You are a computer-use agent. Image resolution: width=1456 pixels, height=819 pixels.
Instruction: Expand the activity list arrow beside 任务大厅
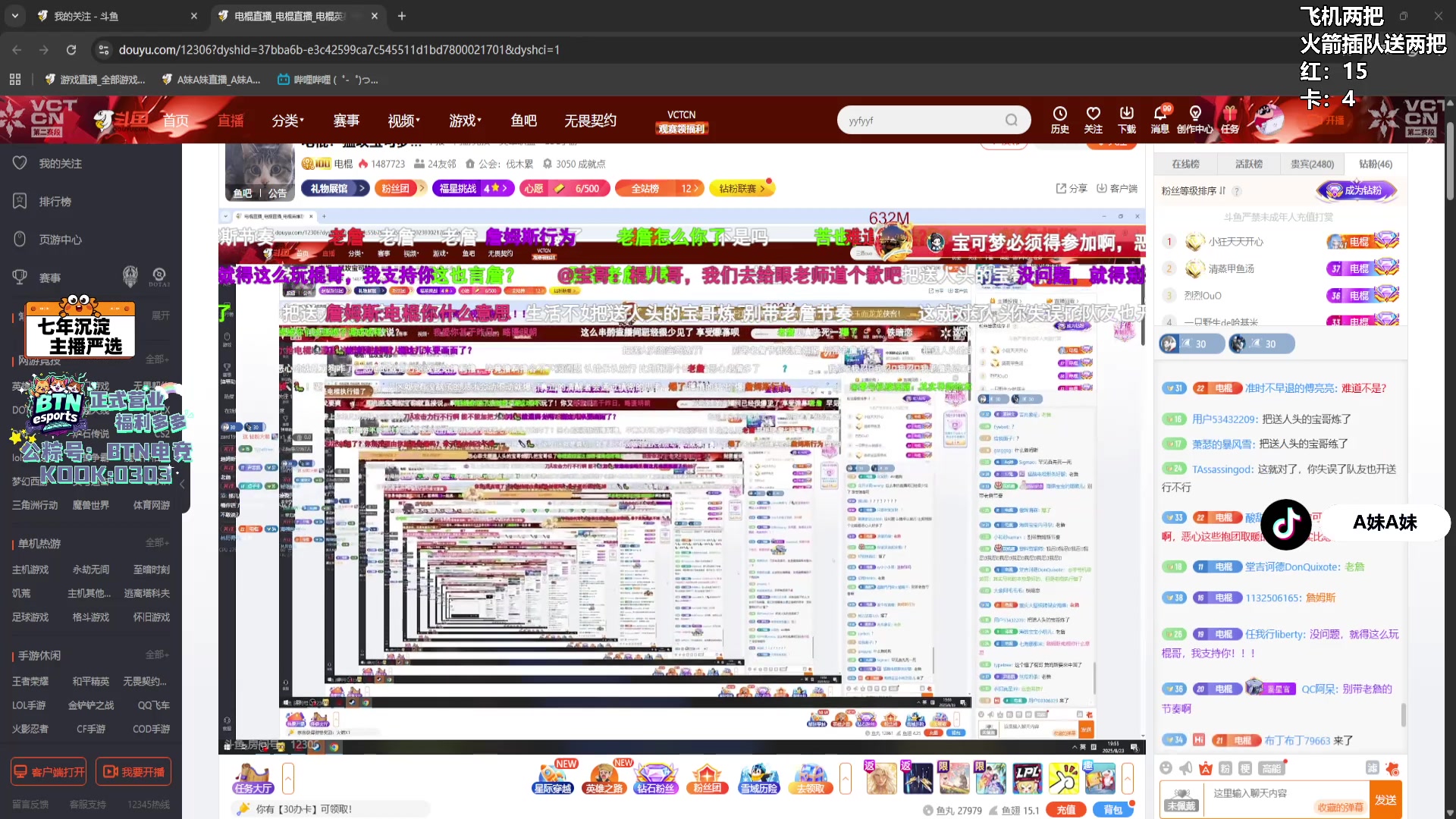pos(288,779)
